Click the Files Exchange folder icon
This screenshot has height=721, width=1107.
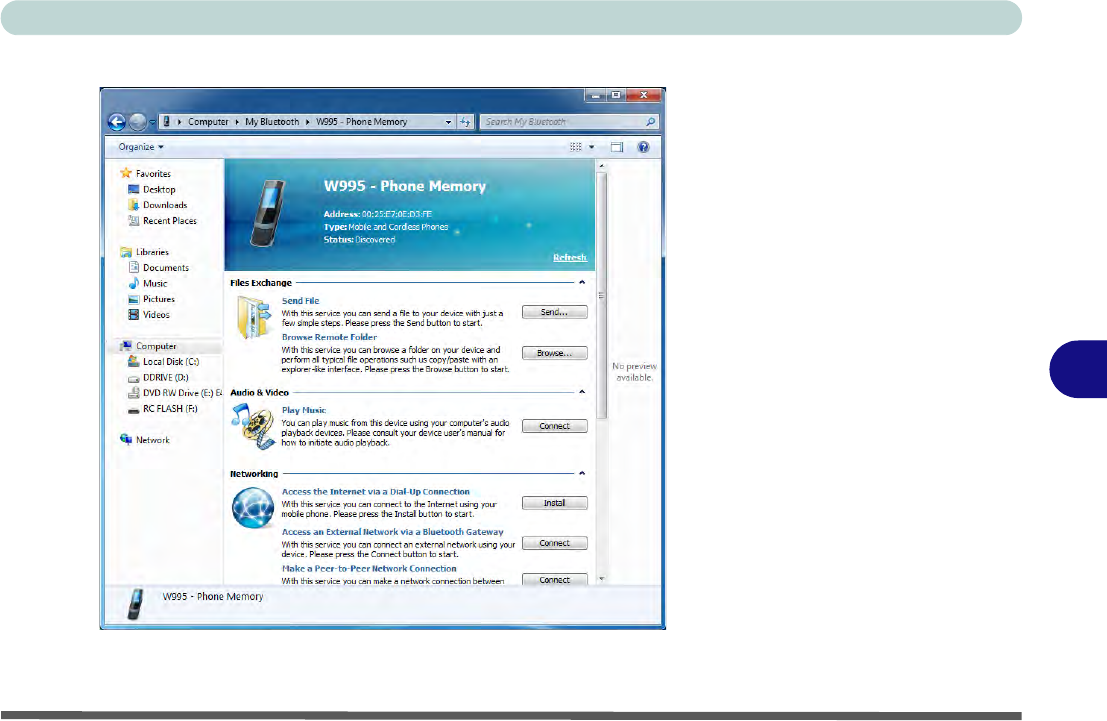[x=253, y=317]
